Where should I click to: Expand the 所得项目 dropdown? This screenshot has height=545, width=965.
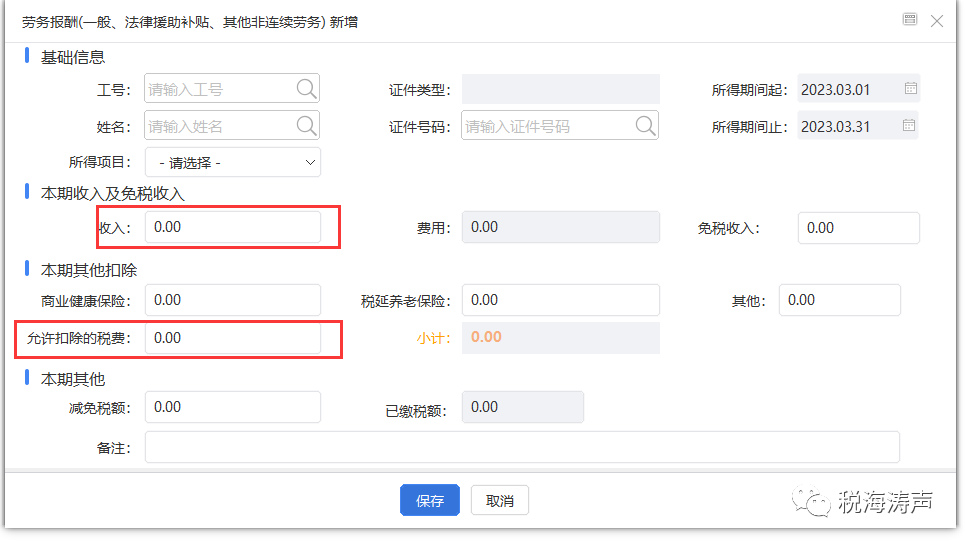coord(233,162)
